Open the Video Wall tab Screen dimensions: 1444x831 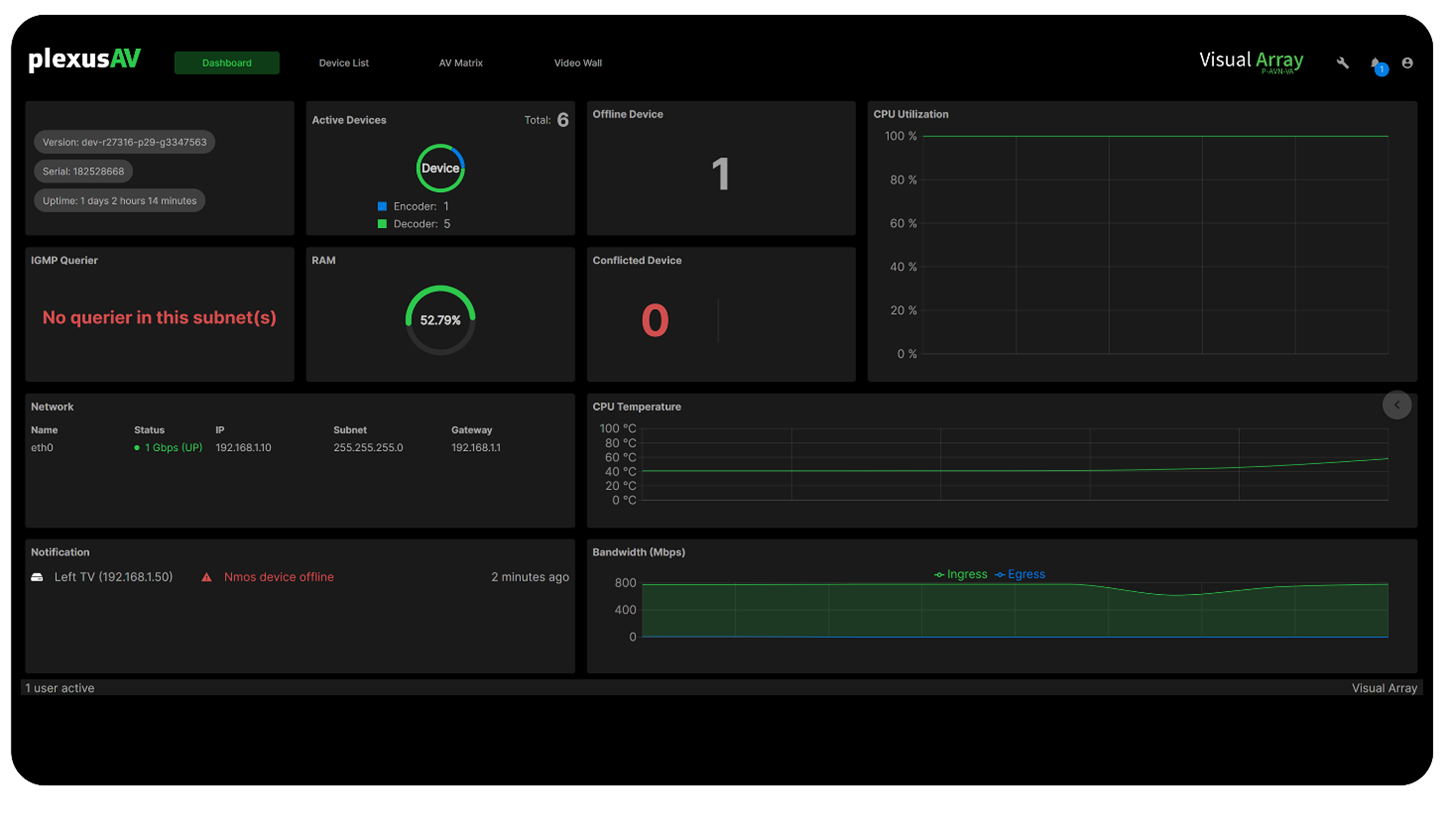point(578,63)
